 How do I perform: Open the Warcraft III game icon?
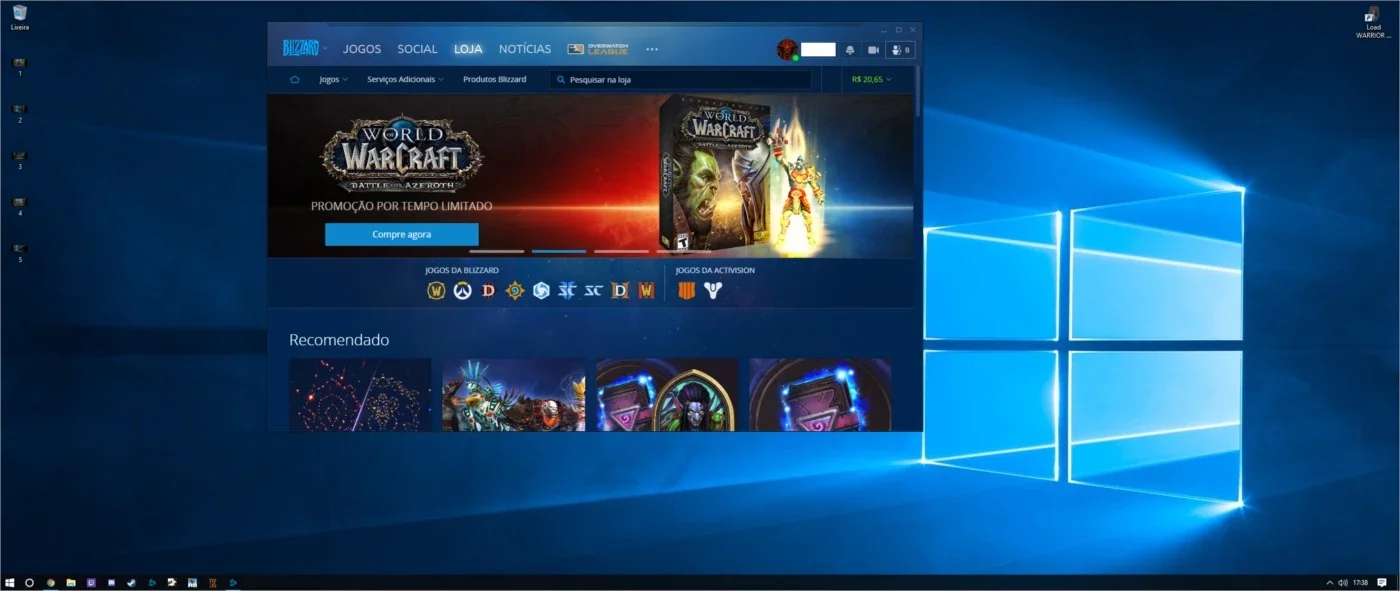[646, 290]
